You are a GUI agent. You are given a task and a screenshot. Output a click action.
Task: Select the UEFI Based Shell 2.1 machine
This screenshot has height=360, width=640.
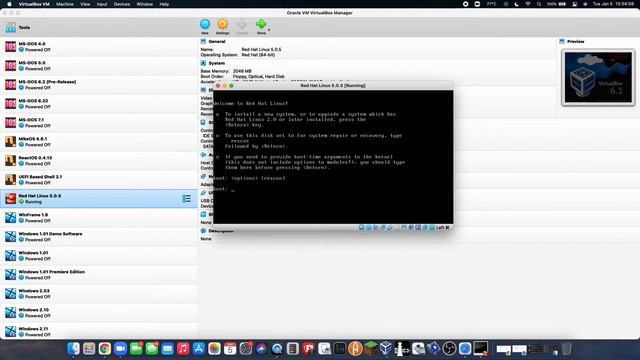point(99,180)
